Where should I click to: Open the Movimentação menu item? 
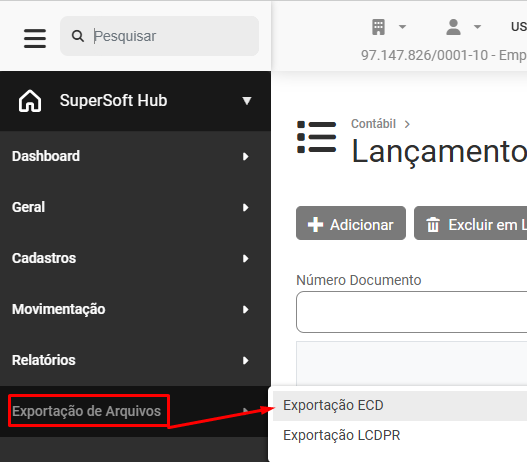135,309
